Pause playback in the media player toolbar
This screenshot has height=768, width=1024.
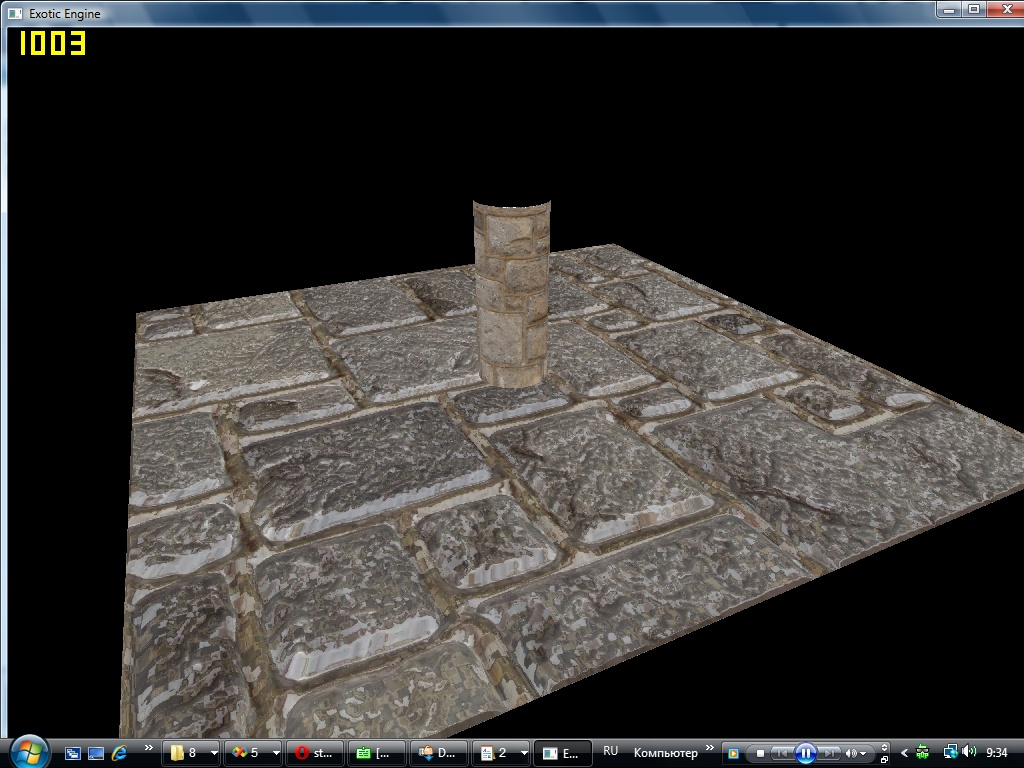(x=805, y=753)
